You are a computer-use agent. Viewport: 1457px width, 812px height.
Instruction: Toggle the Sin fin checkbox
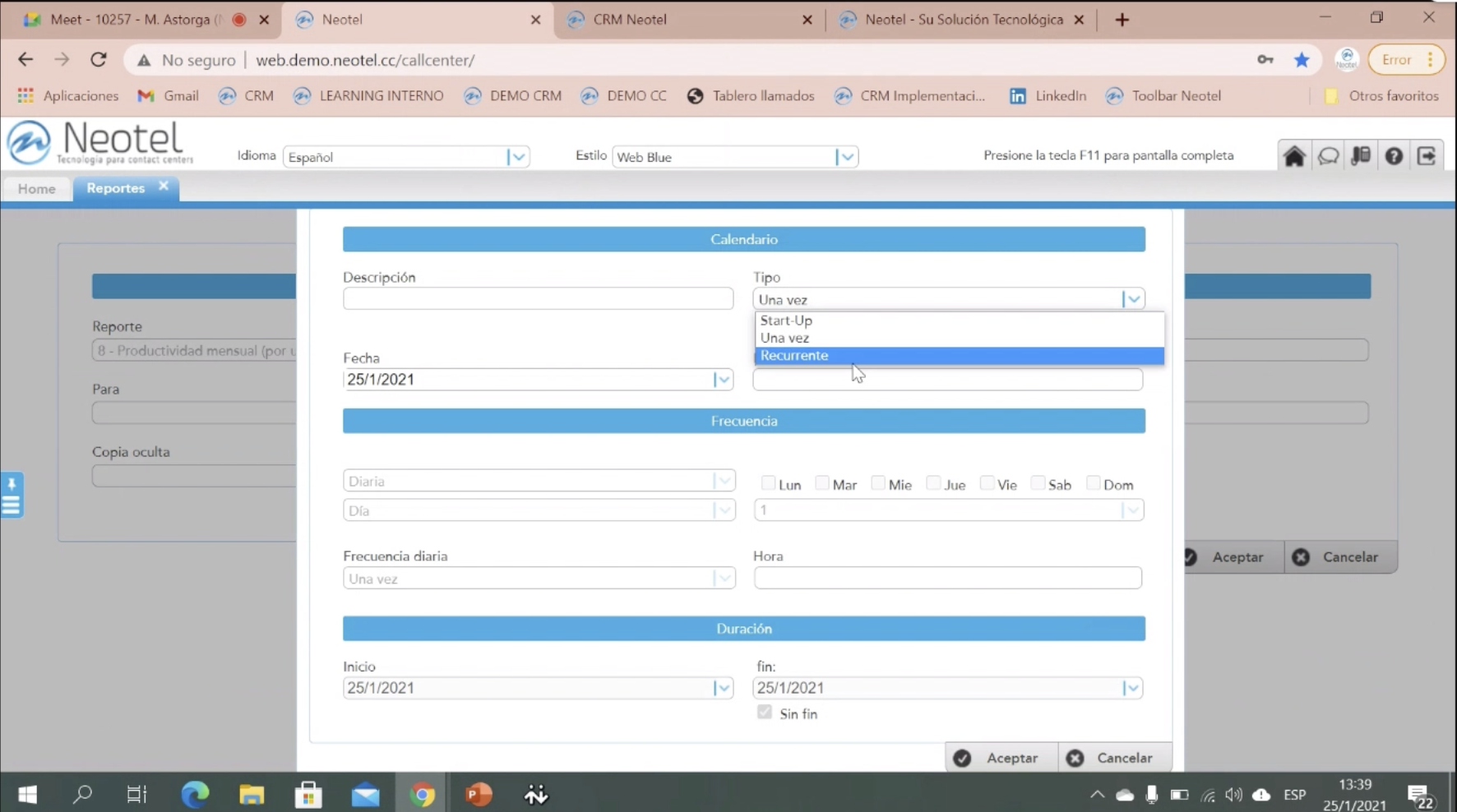(765, 713)
